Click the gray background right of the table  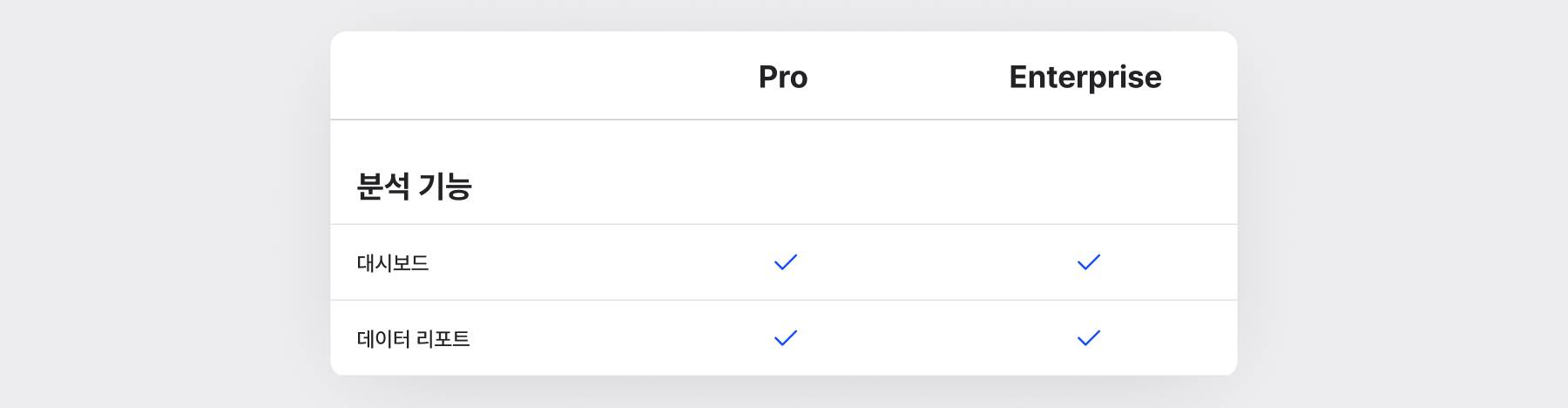1402,204
